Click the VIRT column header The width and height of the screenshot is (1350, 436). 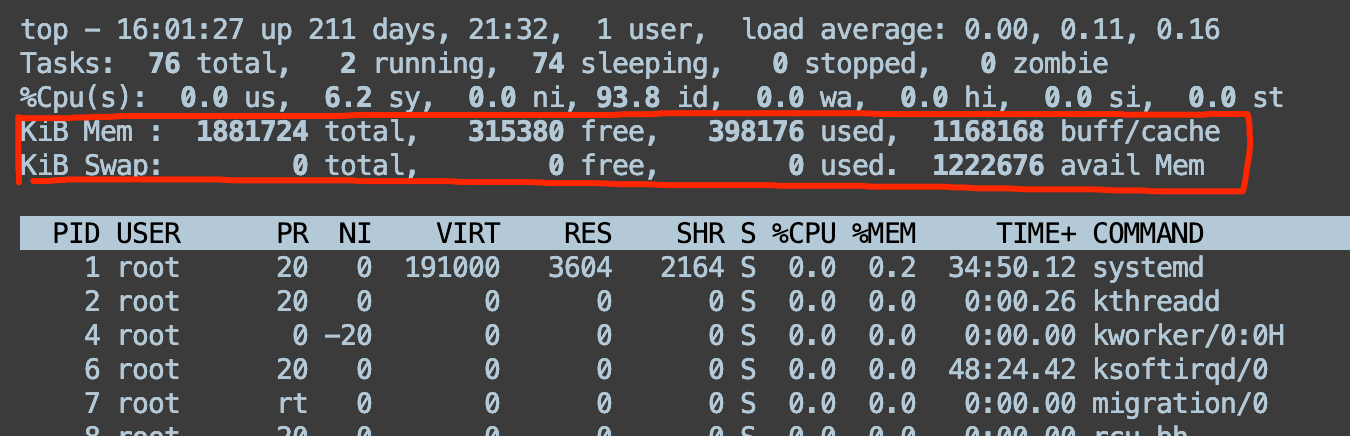click(x=467, y=234)
